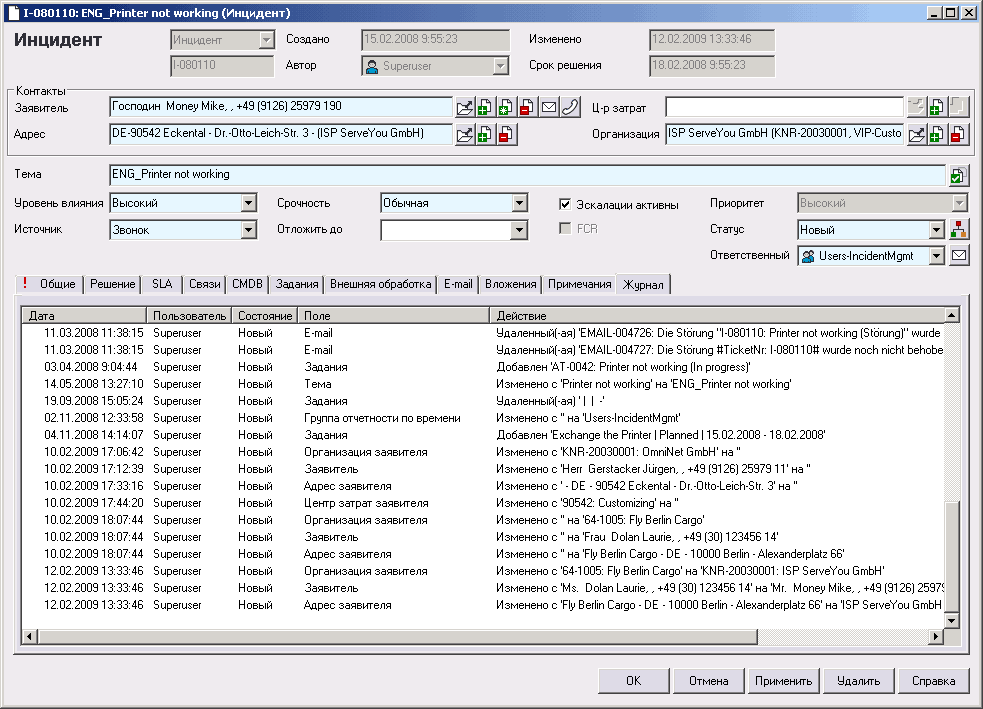Open the Связи tab

click(205, 284)
